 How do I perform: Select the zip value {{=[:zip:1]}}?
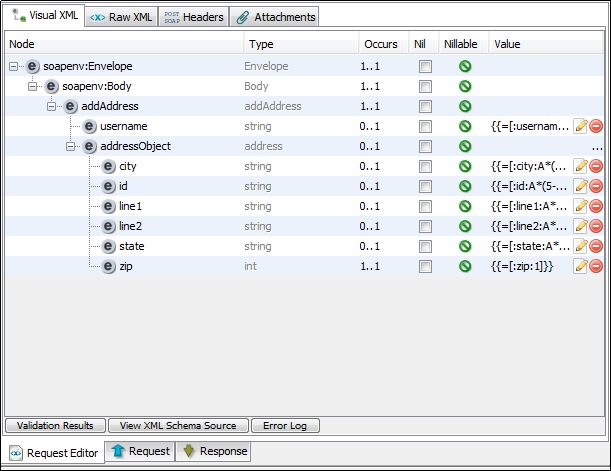[522, 266]
